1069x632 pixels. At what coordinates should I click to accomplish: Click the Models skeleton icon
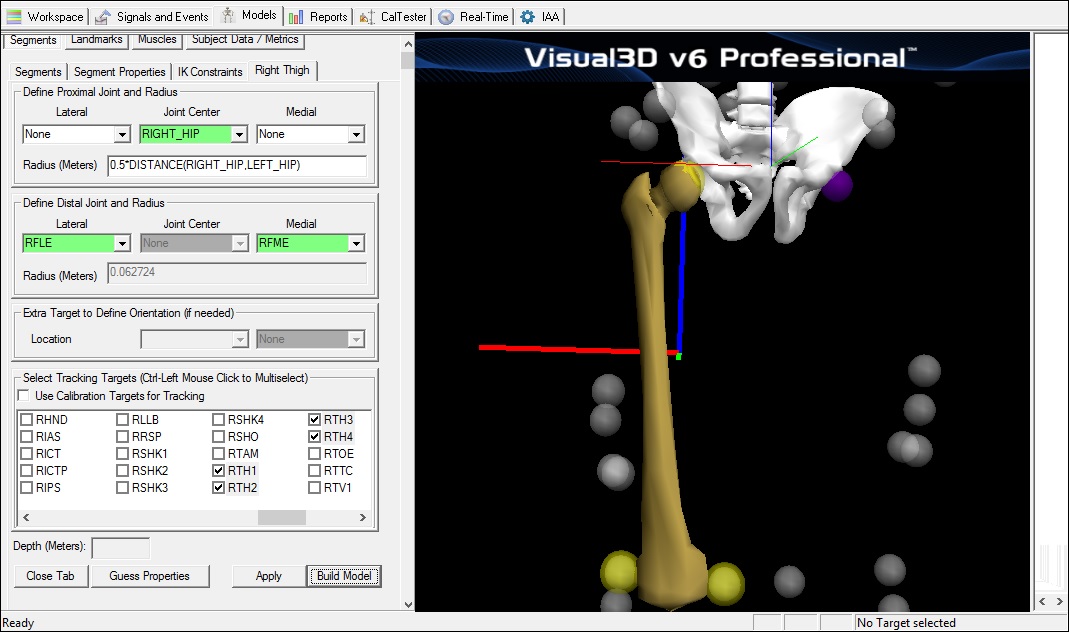pyautogui.click(x=228, y=16)
